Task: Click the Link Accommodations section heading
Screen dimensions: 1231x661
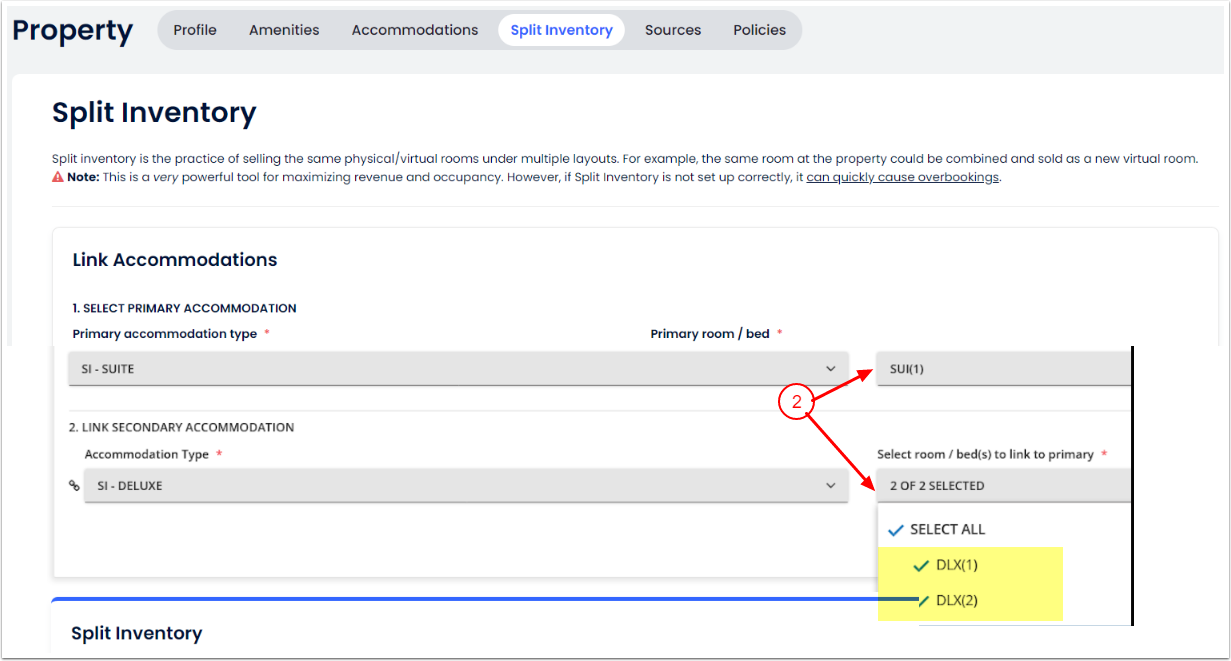Action: click(x=175, y=260)
